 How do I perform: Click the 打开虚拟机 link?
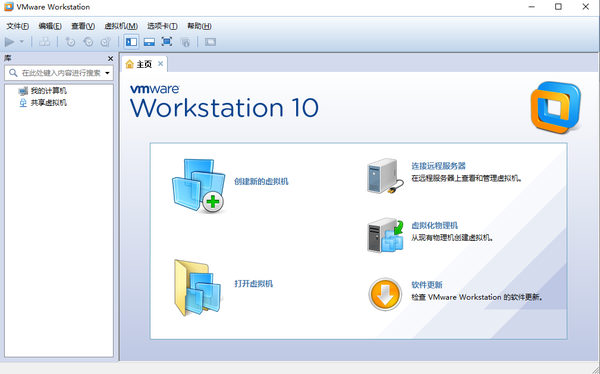coord(254,284)
